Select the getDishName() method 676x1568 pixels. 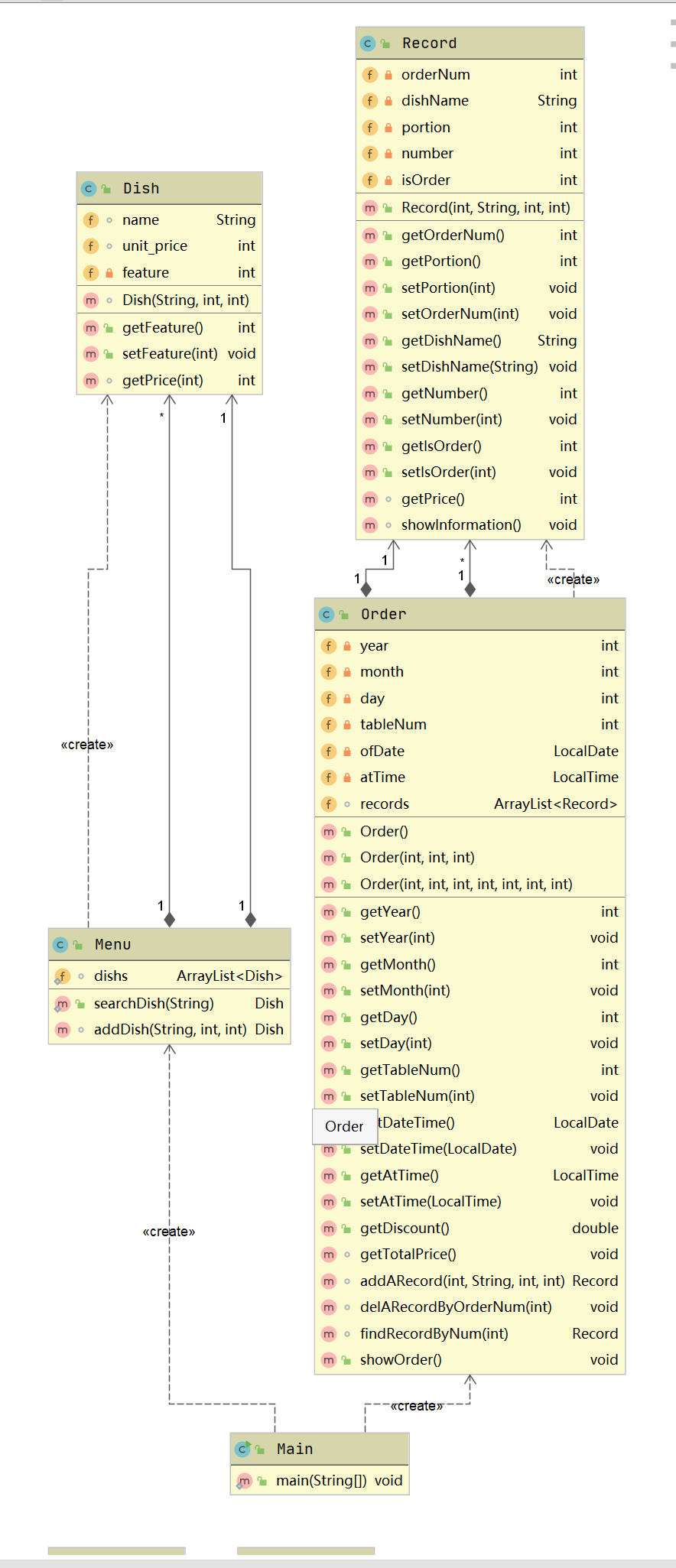click(470, 341)
